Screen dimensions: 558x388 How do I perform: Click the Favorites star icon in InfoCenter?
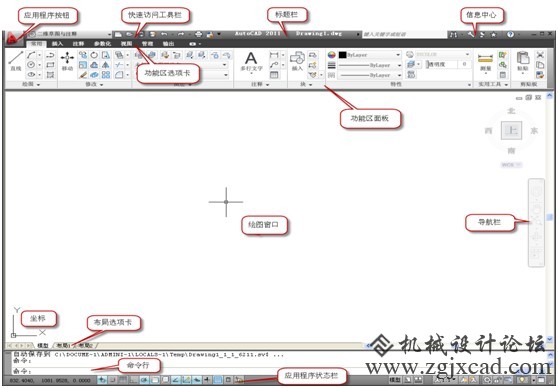[x=494, y=34]
